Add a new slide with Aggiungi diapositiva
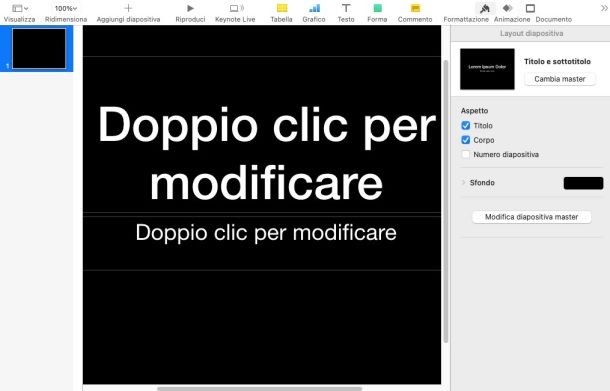 click(128, 8)
